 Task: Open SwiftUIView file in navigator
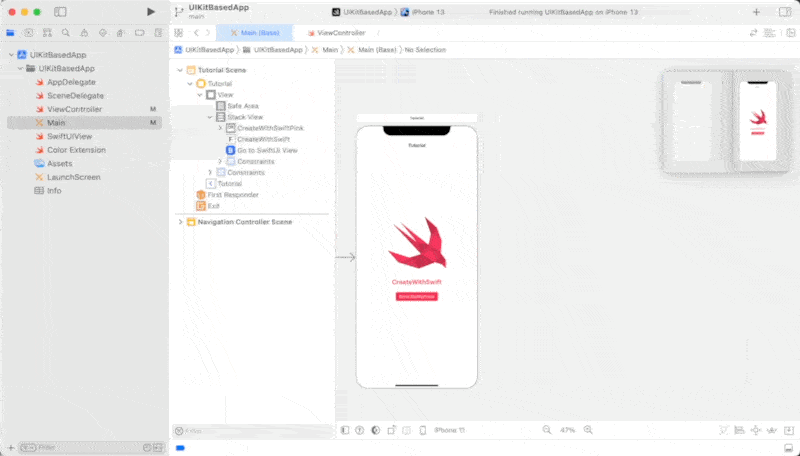click(x=69, y=136)
